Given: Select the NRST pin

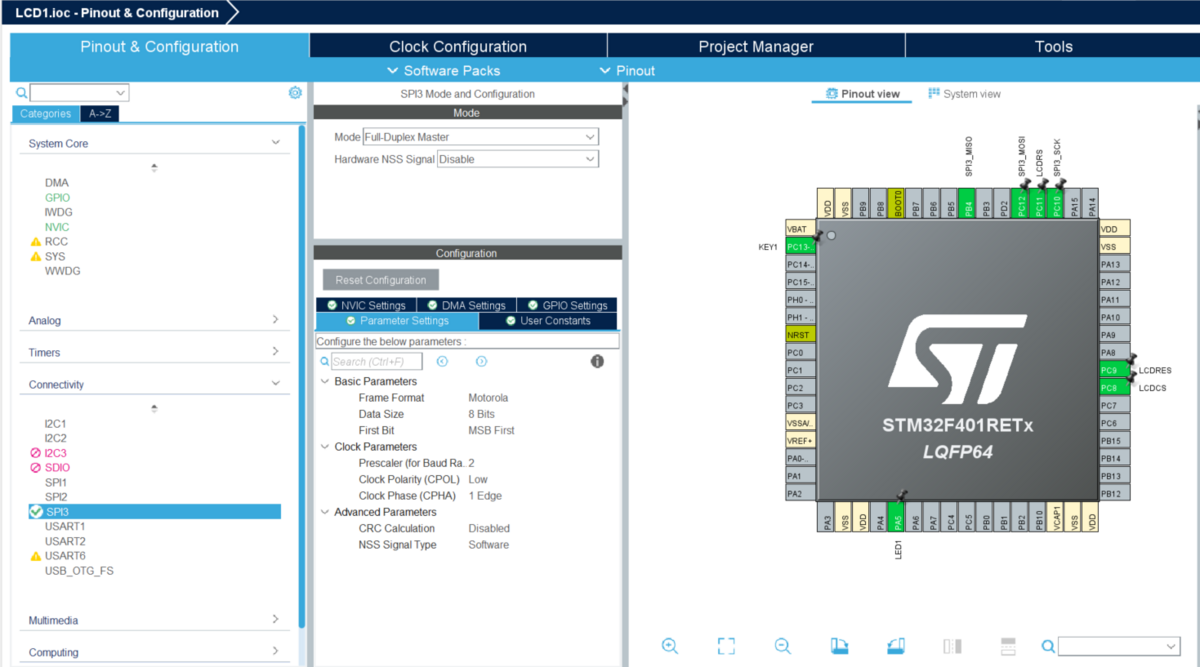Looking at the screenshot, I should click(x=800, y=334).
